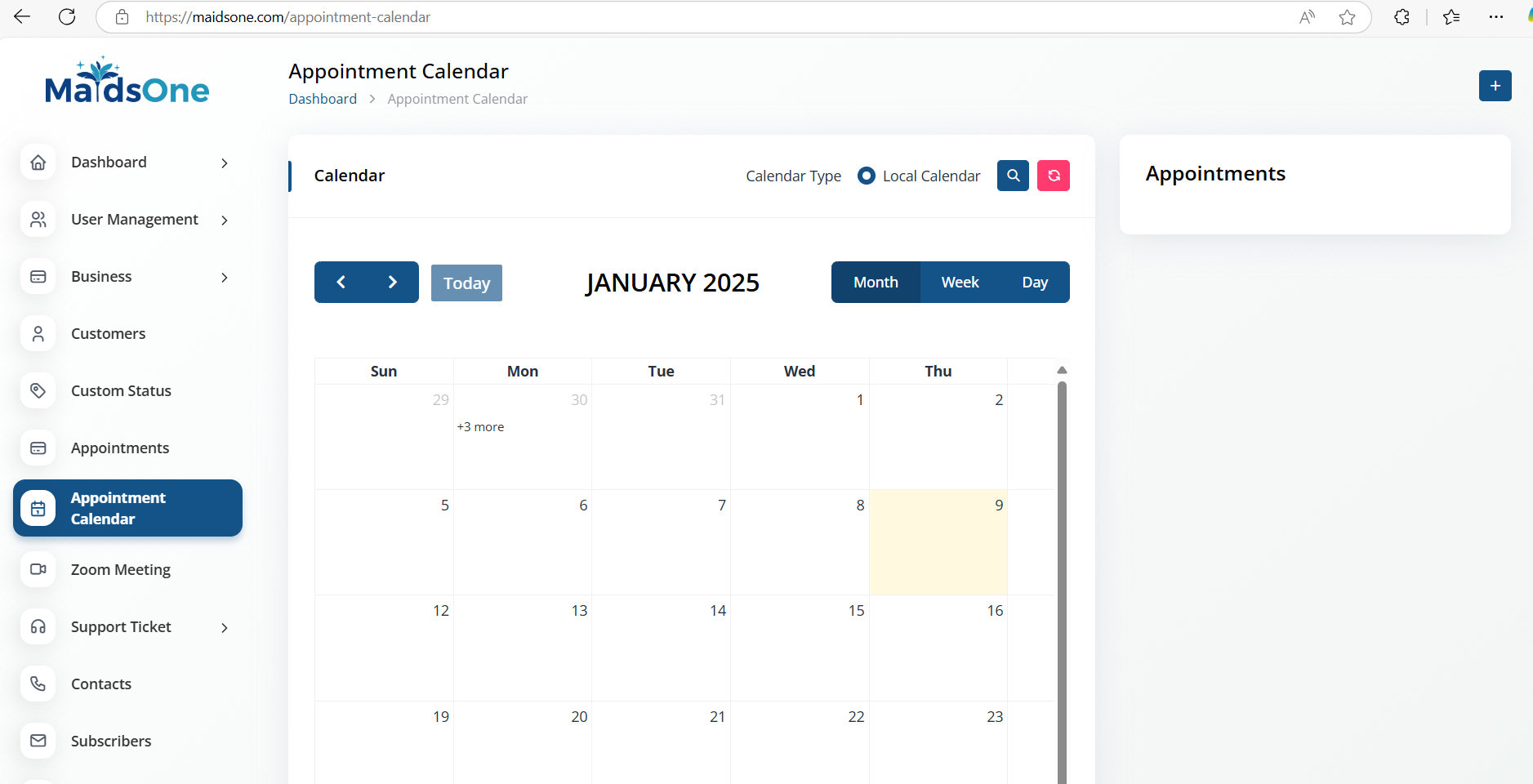Image resolution: width=1533 pixels, height=784 pixels.
Task: Expand the Dashboard sidebar menu
Action: pos(225,163)
